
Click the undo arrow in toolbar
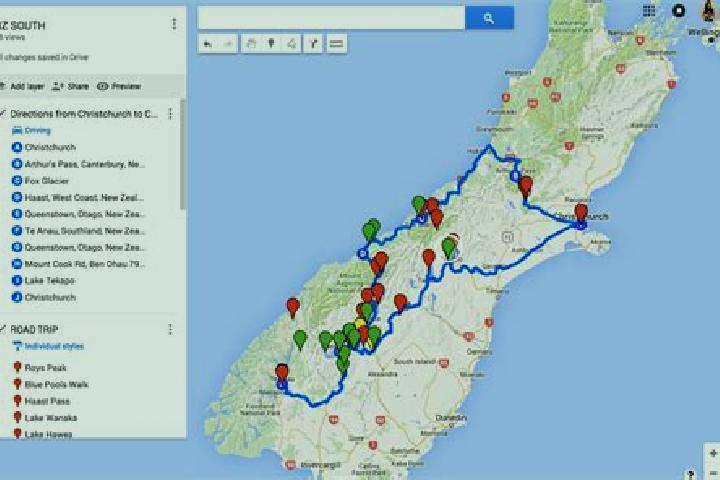(x=208, y=44)
